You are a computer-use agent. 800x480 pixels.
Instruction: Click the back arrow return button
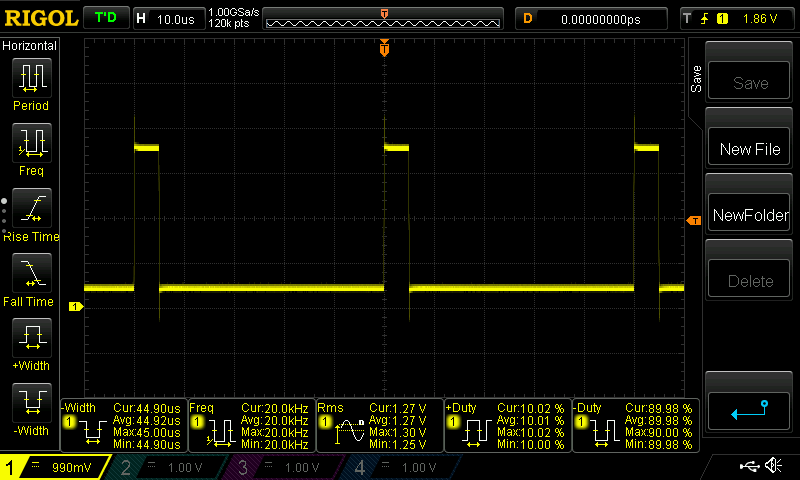(x=748, y=411)
